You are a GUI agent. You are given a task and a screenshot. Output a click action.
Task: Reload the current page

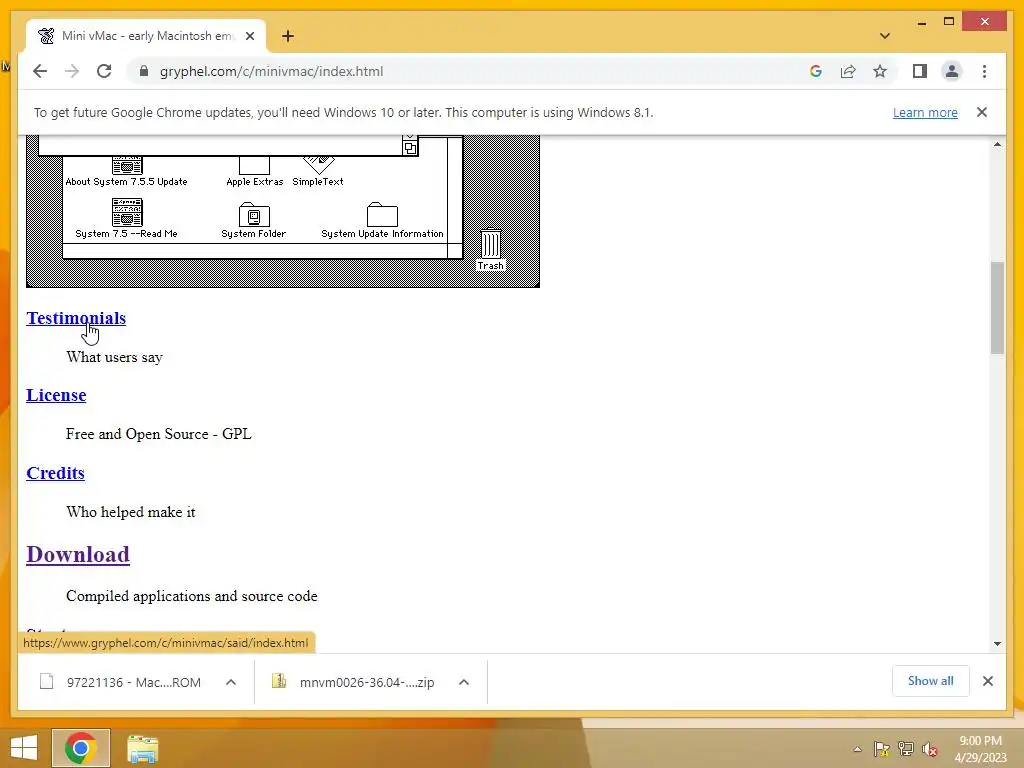pos(104,71)
